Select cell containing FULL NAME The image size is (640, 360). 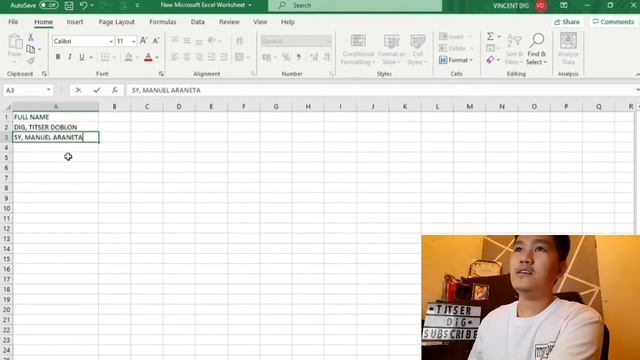coord(56,117)
